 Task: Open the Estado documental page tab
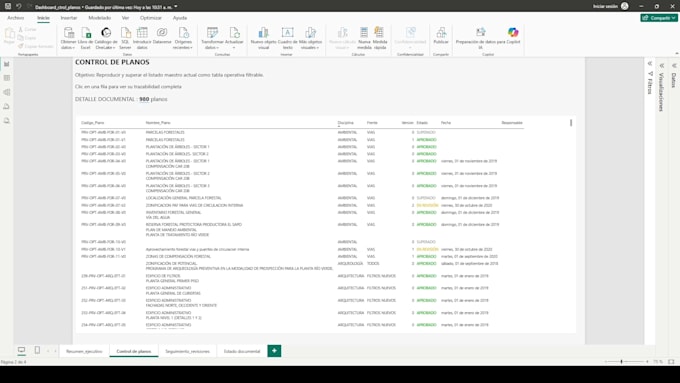pos(242,351)
